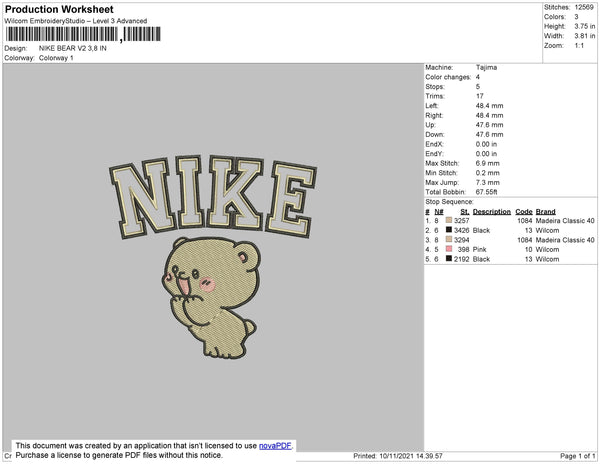Select 'Pink' description in stop row 4
600x464 pixels.
[x=479, y=249]
